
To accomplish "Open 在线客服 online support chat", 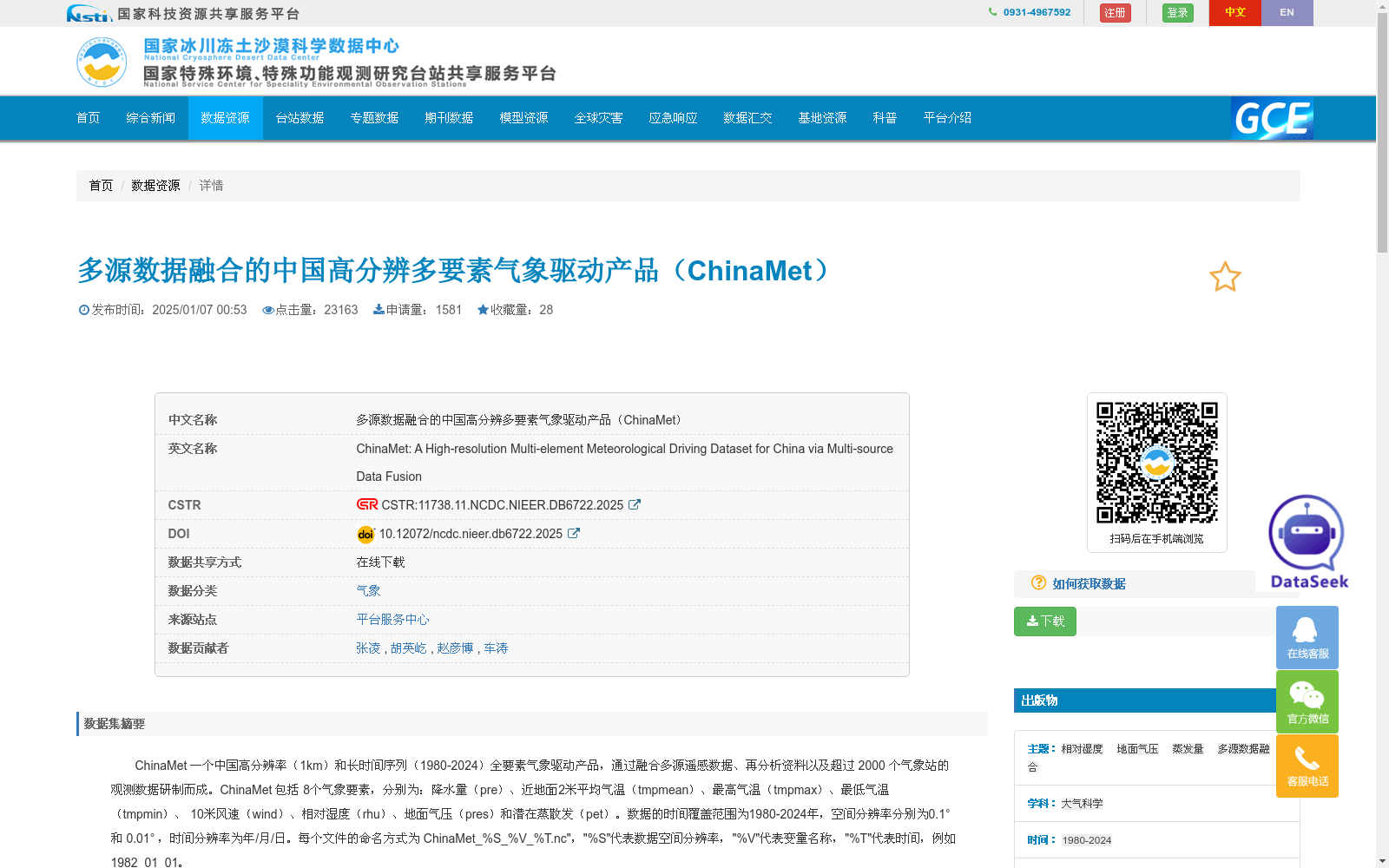I will pos(1307,637).
